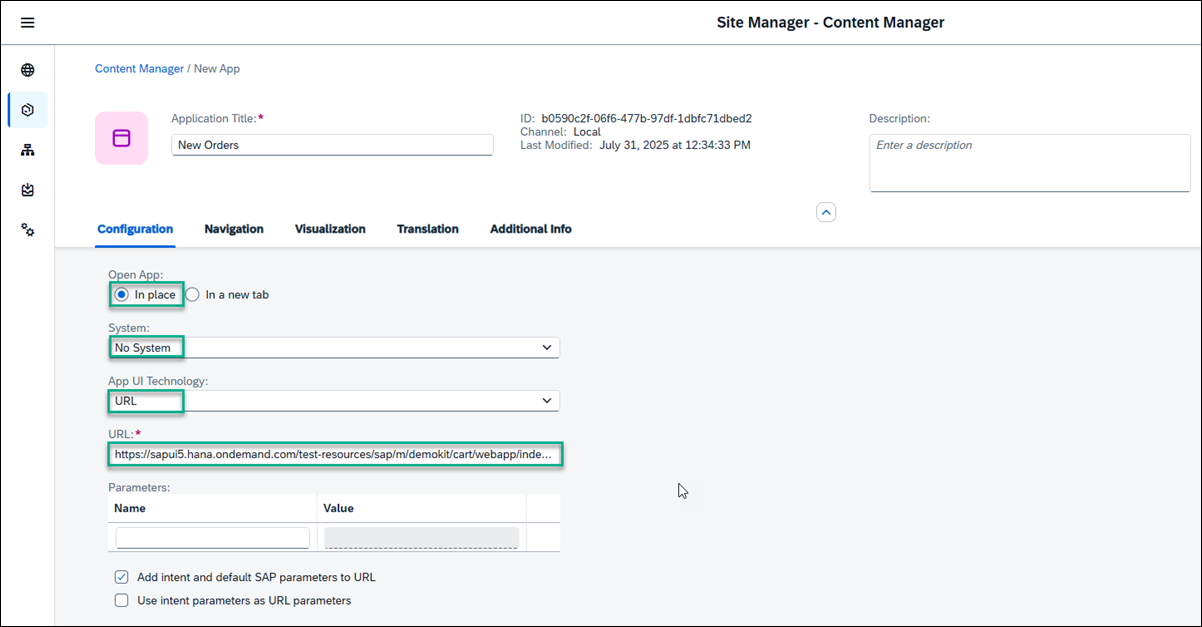This screenshot has height=627, width=1202.
Task: Go to Content Manager breadcrumb link
Action: 139,69
